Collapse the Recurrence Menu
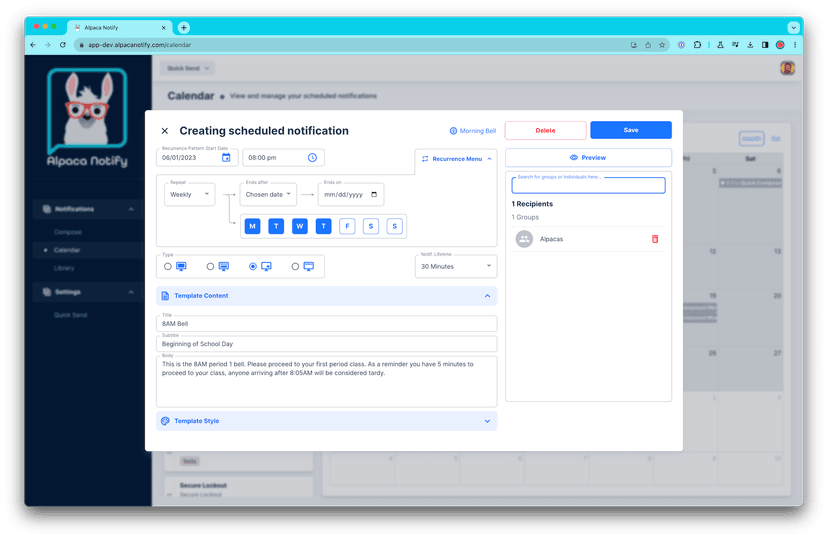The height and width of the screenshot is (539, 828). [x=490, y=159]
